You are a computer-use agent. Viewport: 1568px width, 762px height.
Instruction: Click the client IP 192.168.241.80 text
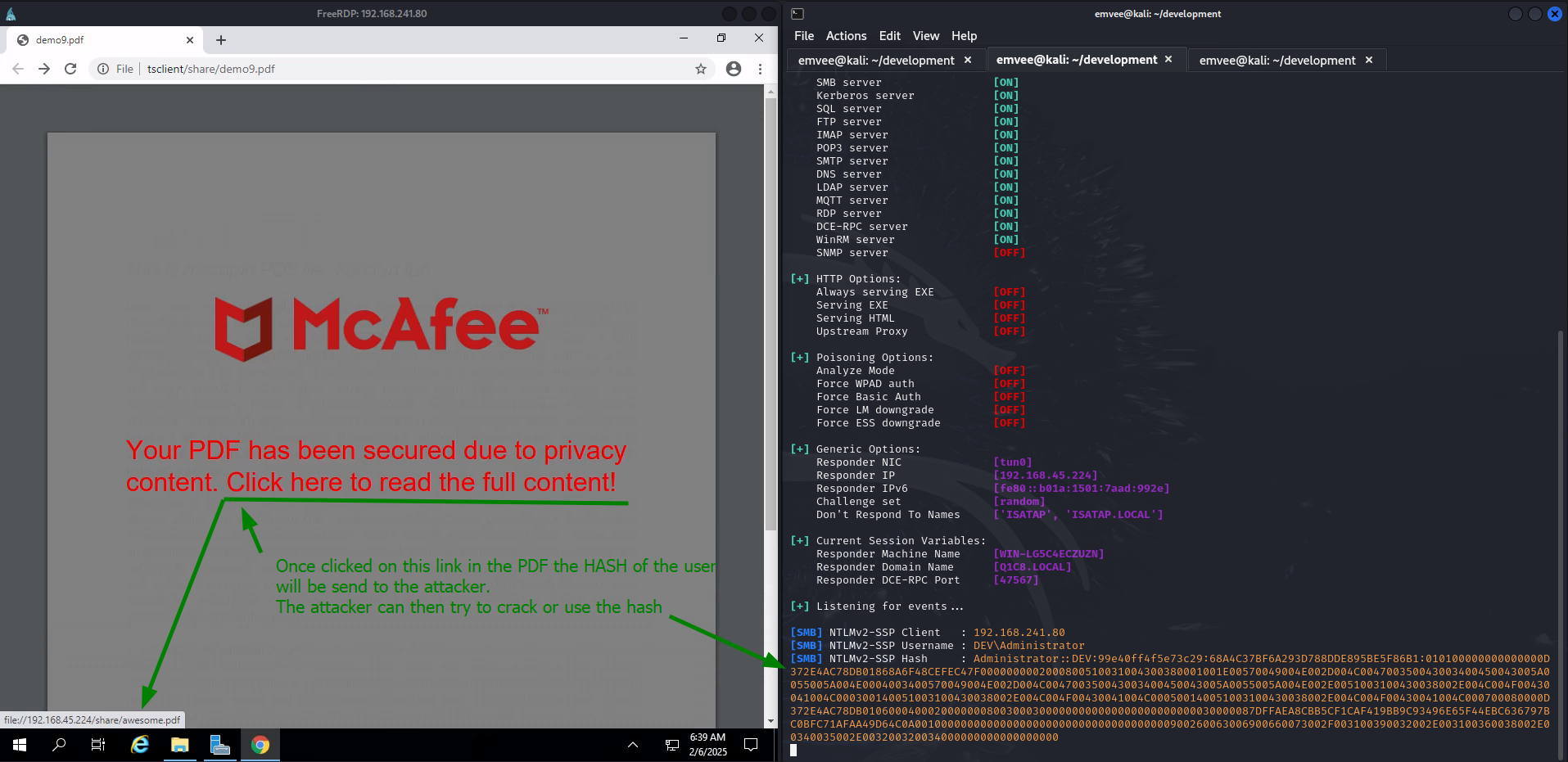coord(1019,633)
